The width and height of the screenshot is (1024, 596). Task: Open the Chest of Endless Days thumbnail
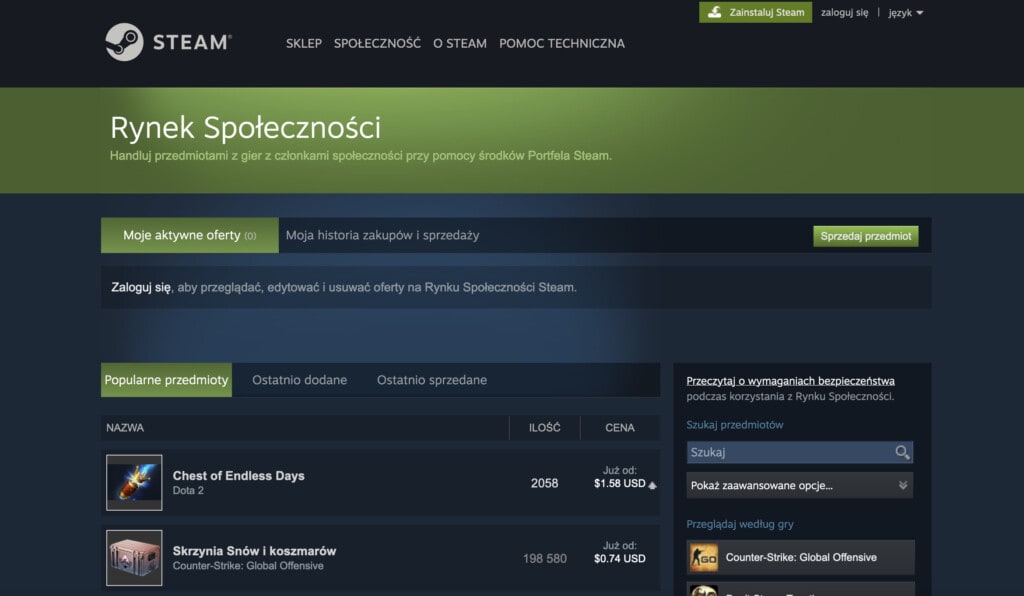pos(134,483)
